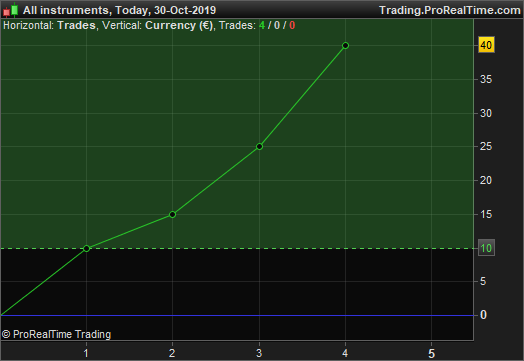The height and width of the screenshot is (361, 524).
Task: Click the data point at trade 3
Action: [259, 146]
